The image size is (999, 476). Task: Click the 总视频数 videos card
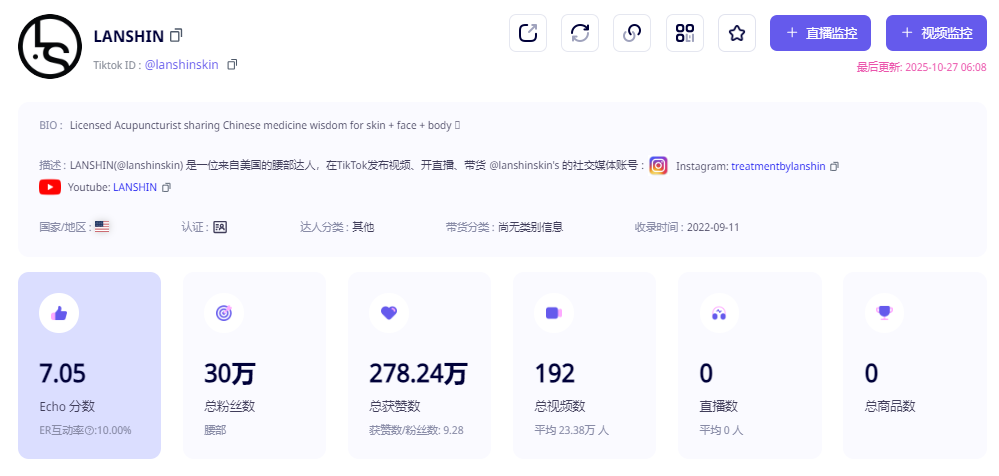[584, 365]
